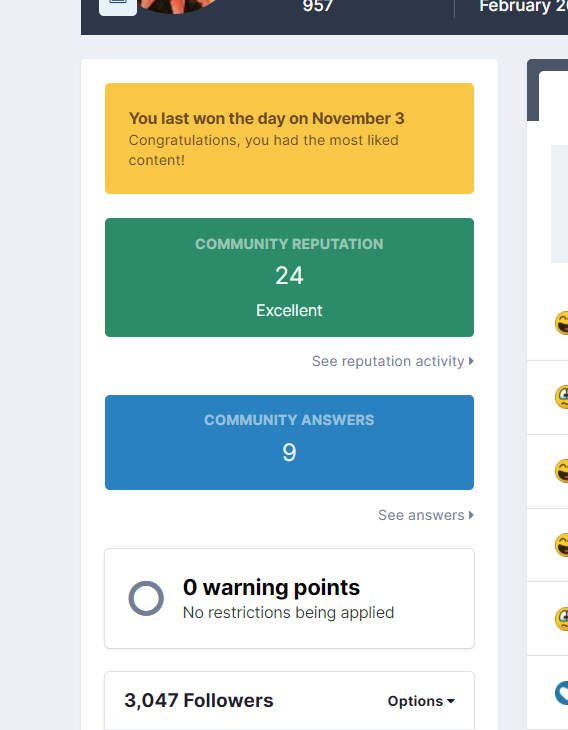Click the arrow beside See answers
The image size is (568, 730).
471,515
